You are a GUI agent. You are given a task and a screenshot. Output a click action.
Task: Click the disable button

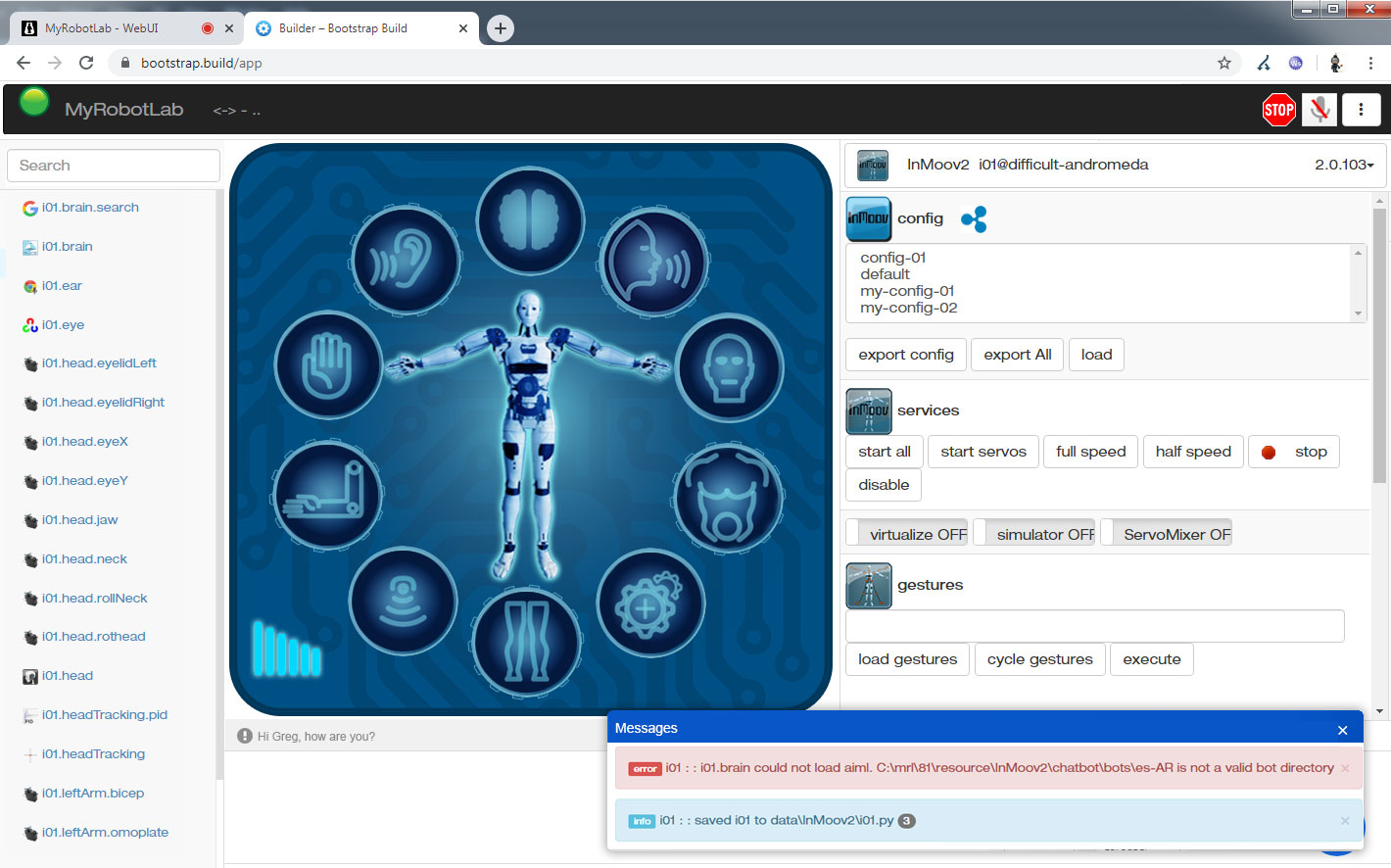point(884,485)
